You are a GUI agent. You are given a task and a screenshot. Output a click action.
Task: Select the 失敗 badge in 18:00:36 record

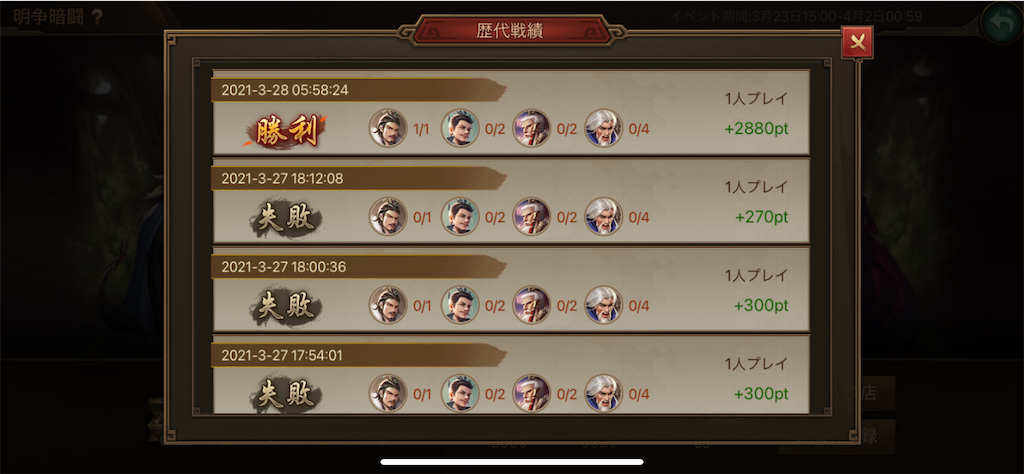click(x=286, y=308)
